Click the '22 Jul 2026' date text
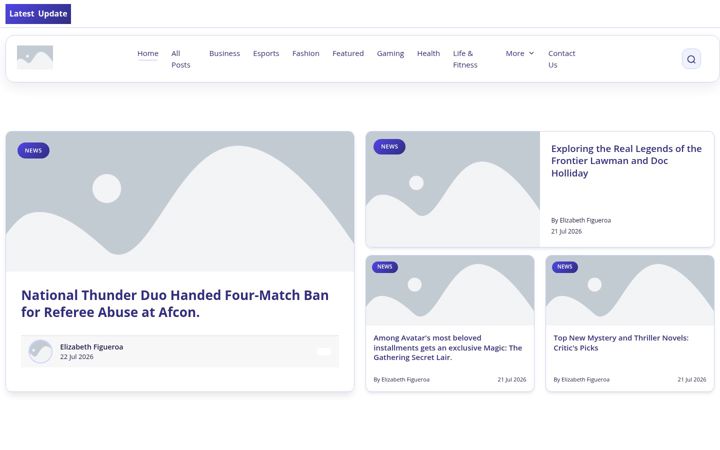The image size is (720, 450). tap(77, 357)
